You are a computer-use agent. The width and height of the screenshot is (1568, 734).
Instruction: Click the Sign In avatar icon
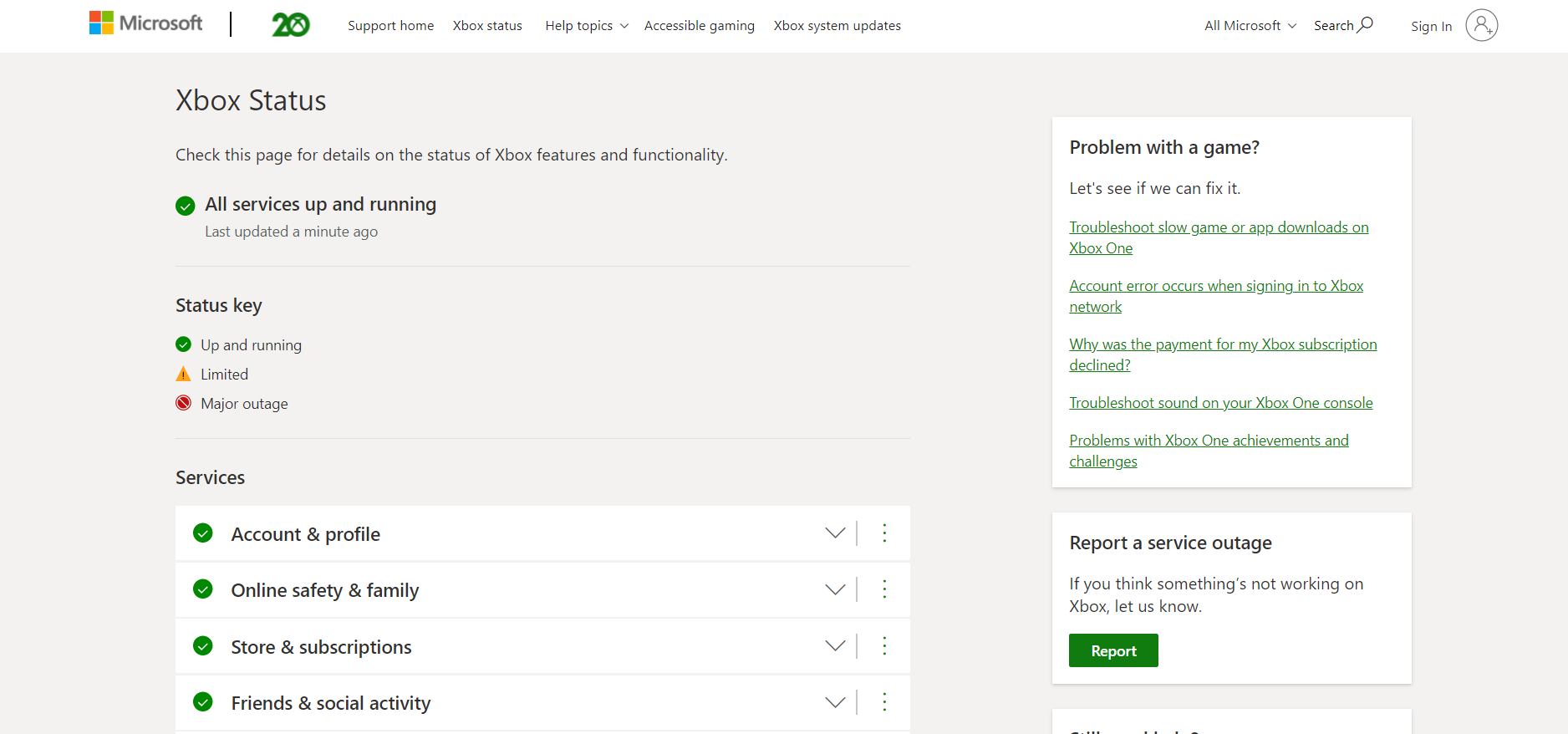coord(1481,25)
